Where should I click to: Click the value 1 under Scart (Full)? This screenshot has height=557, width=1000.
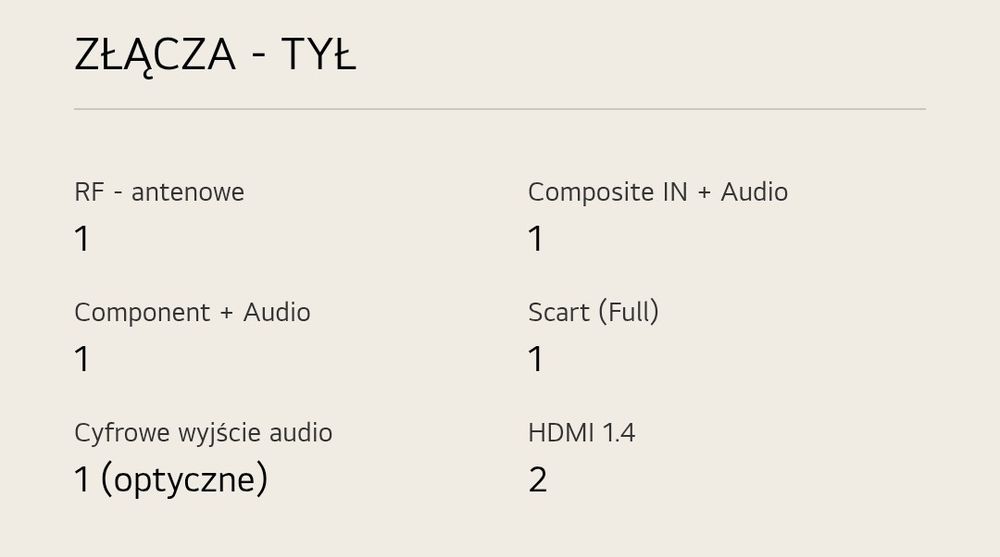536,359
